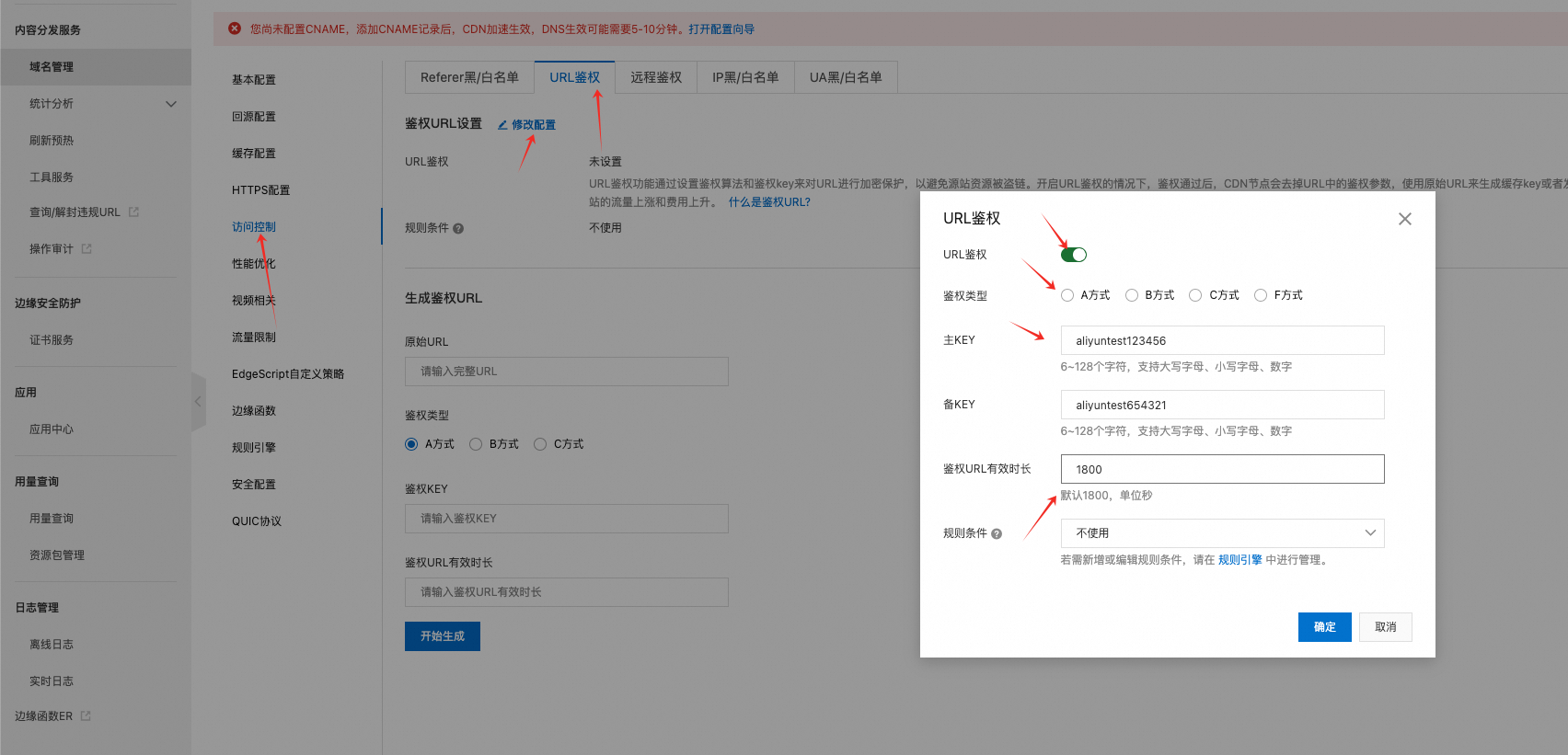Click 请输入鉴权URL有效时长 input field
1568x755 pixels.
pyautogui.click(x=567, y=592)
